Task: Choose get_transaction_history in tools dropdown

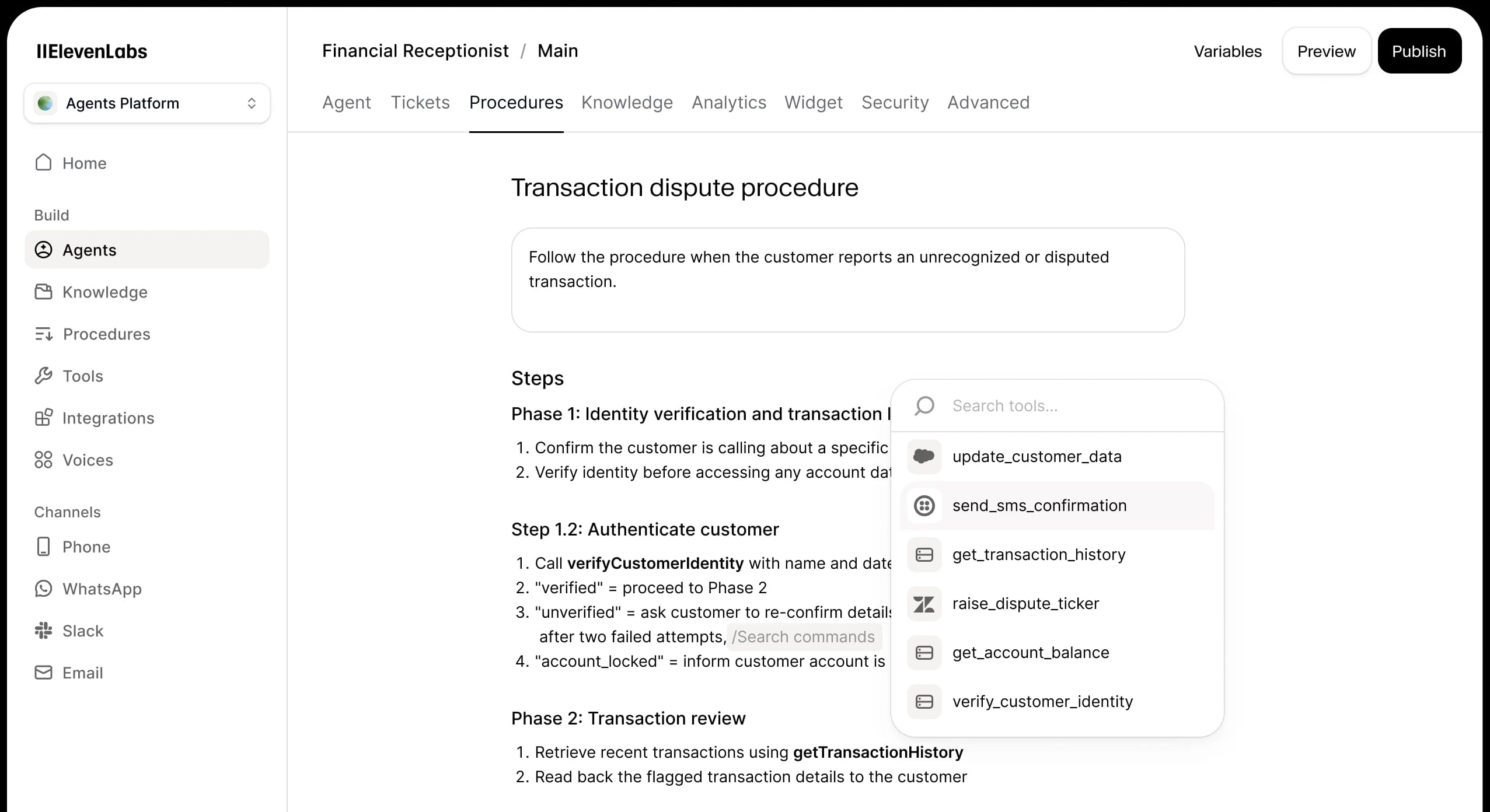Action: point(1039,555)
